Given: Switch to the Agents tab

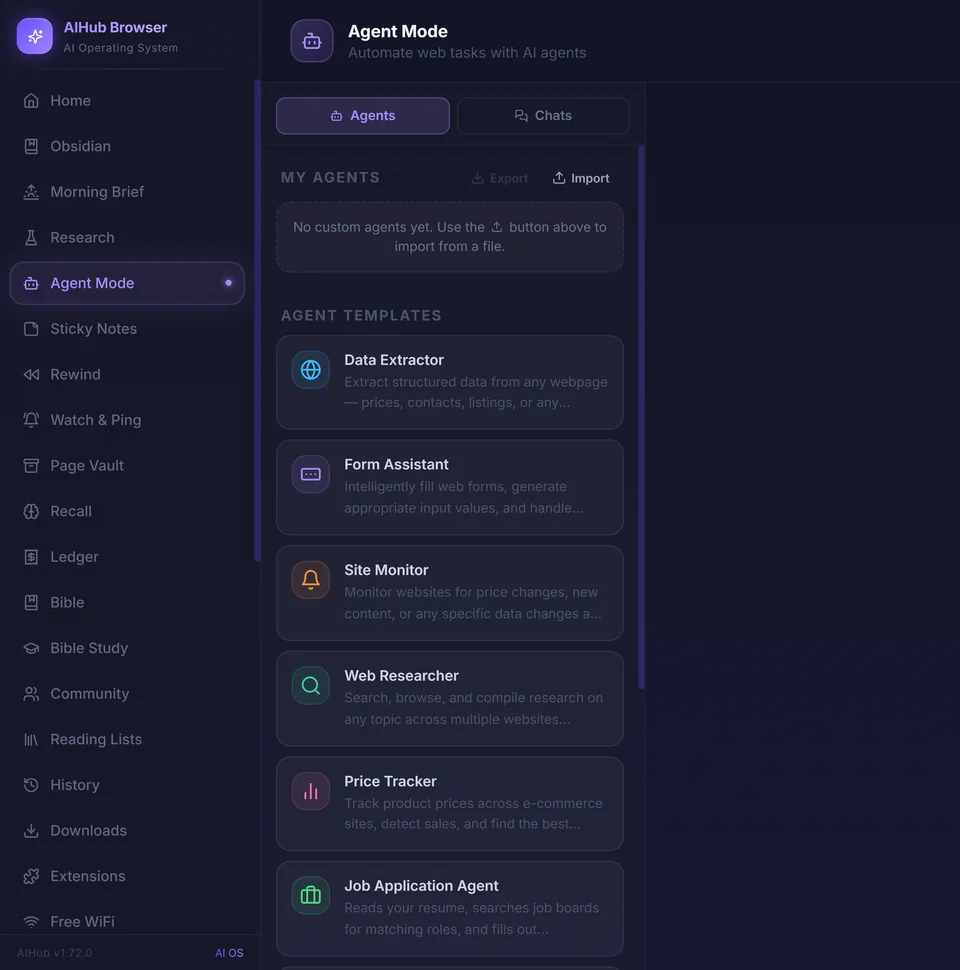Looking at the screenshot, I should click(x=362, y=116).
